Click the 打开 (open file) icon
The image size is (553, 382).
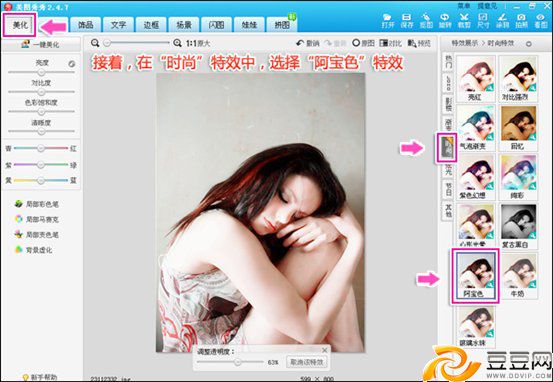pyautogui.click(x=387, y=21)
